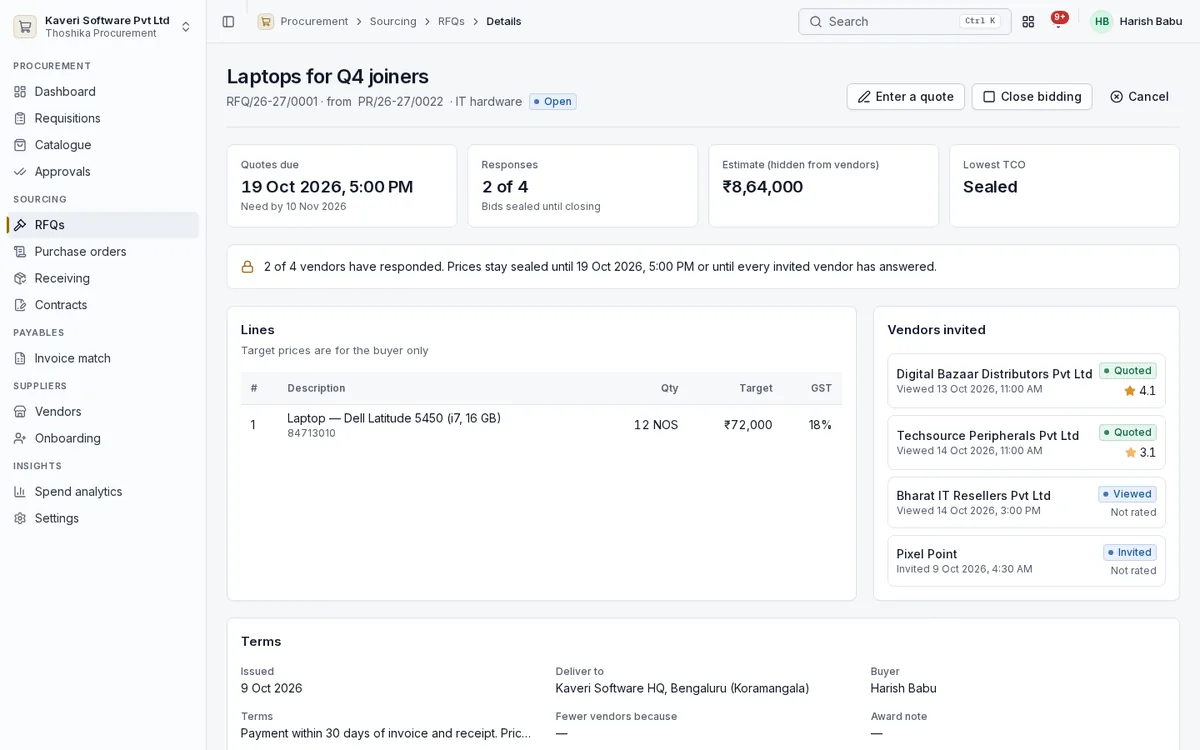Select the Bharat IT Resellers vendor card

pyautogui.click(x=1026, y=503)
